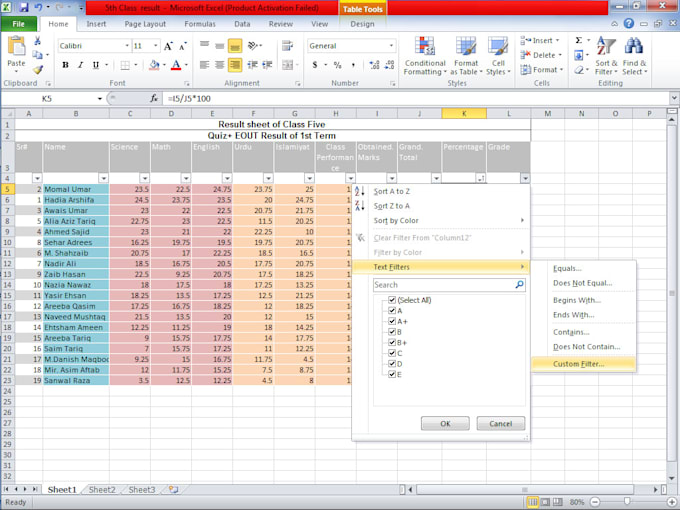Open the Number format General dropdown
The image size is (680, 510).
point(391,46)
